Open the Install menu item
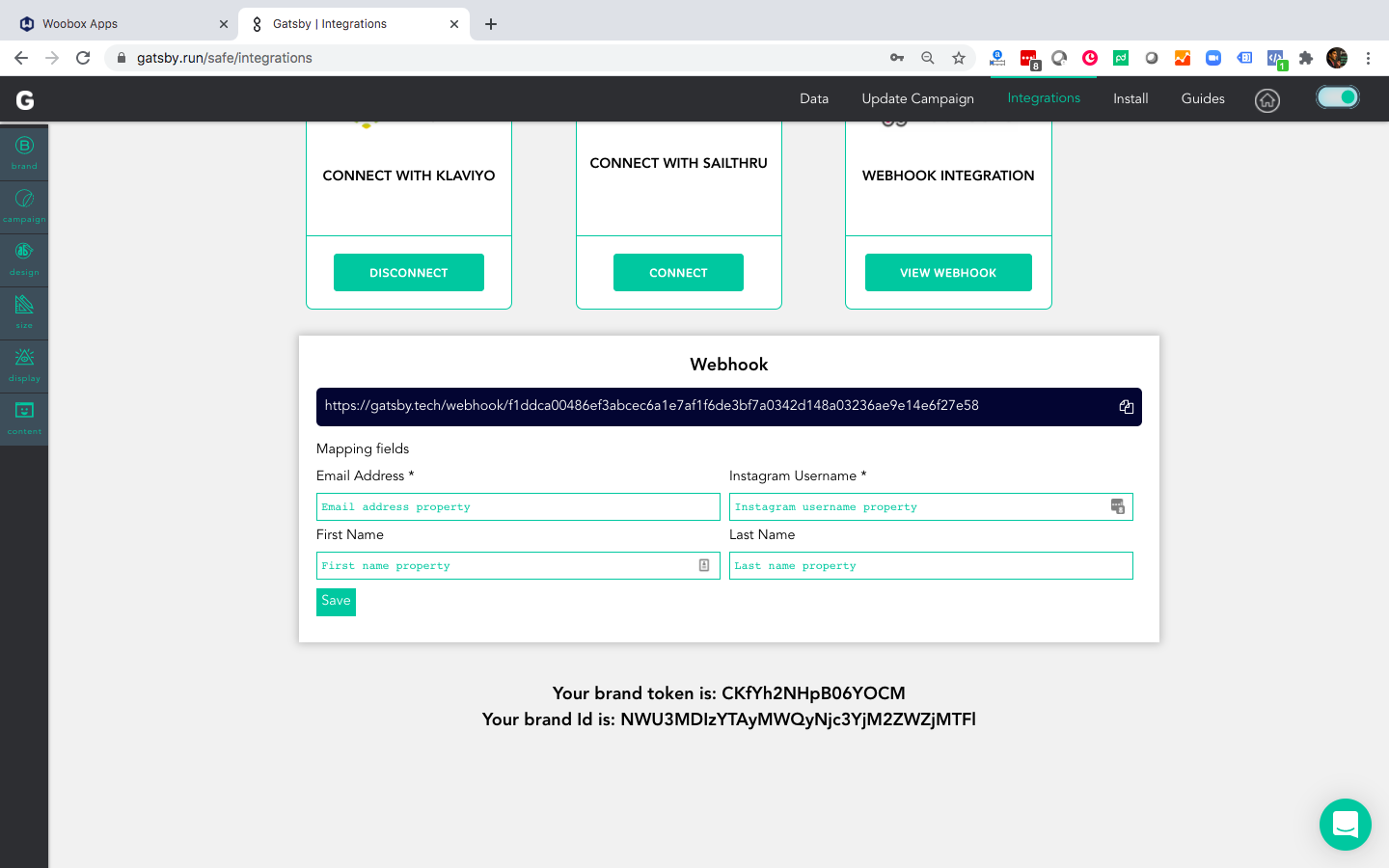 click(x=1130, y=98)
